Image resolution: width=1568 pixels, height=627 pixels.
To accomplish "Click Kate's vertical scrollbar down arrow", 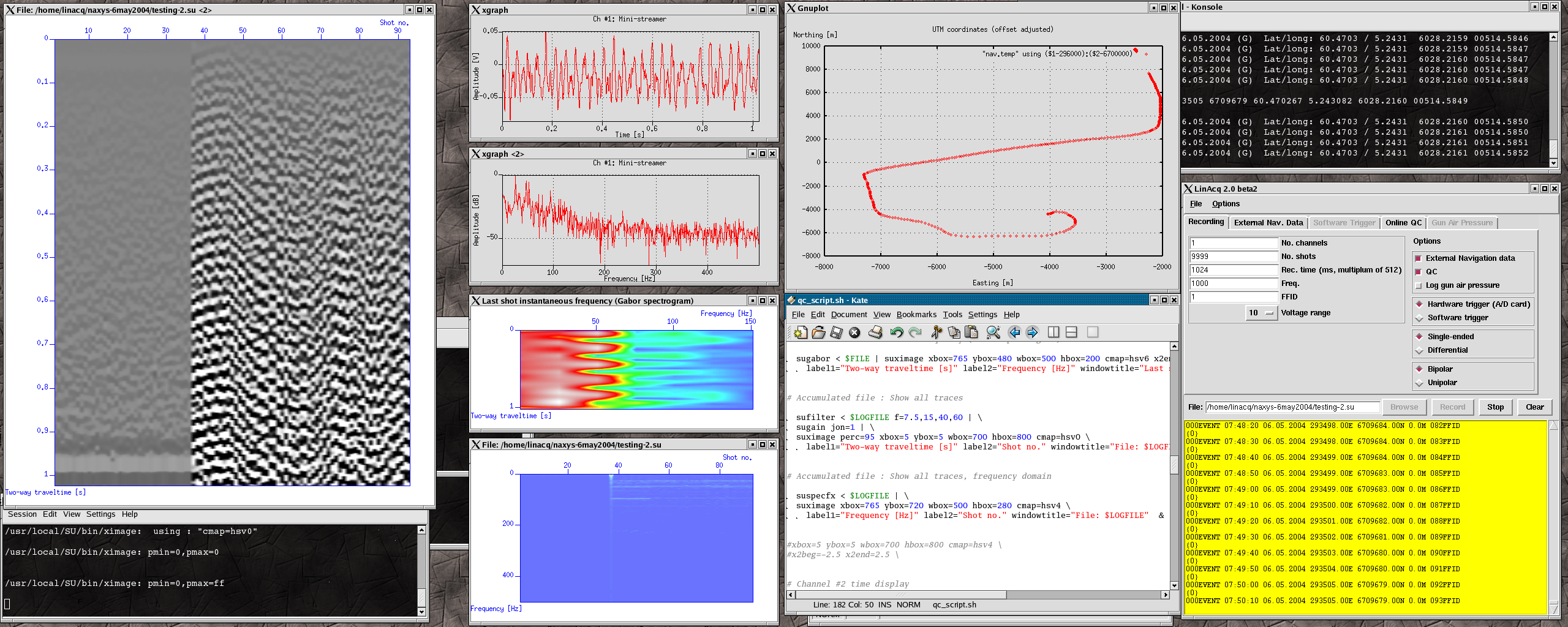I will pos(1174,586).
